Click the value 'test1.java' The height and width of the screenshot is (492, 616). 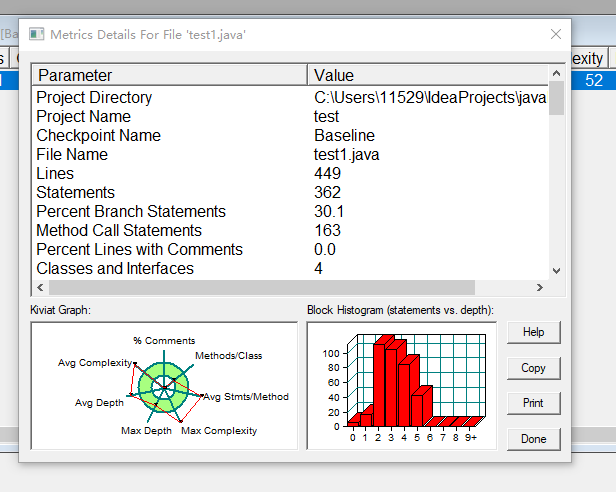pos(346,154)
